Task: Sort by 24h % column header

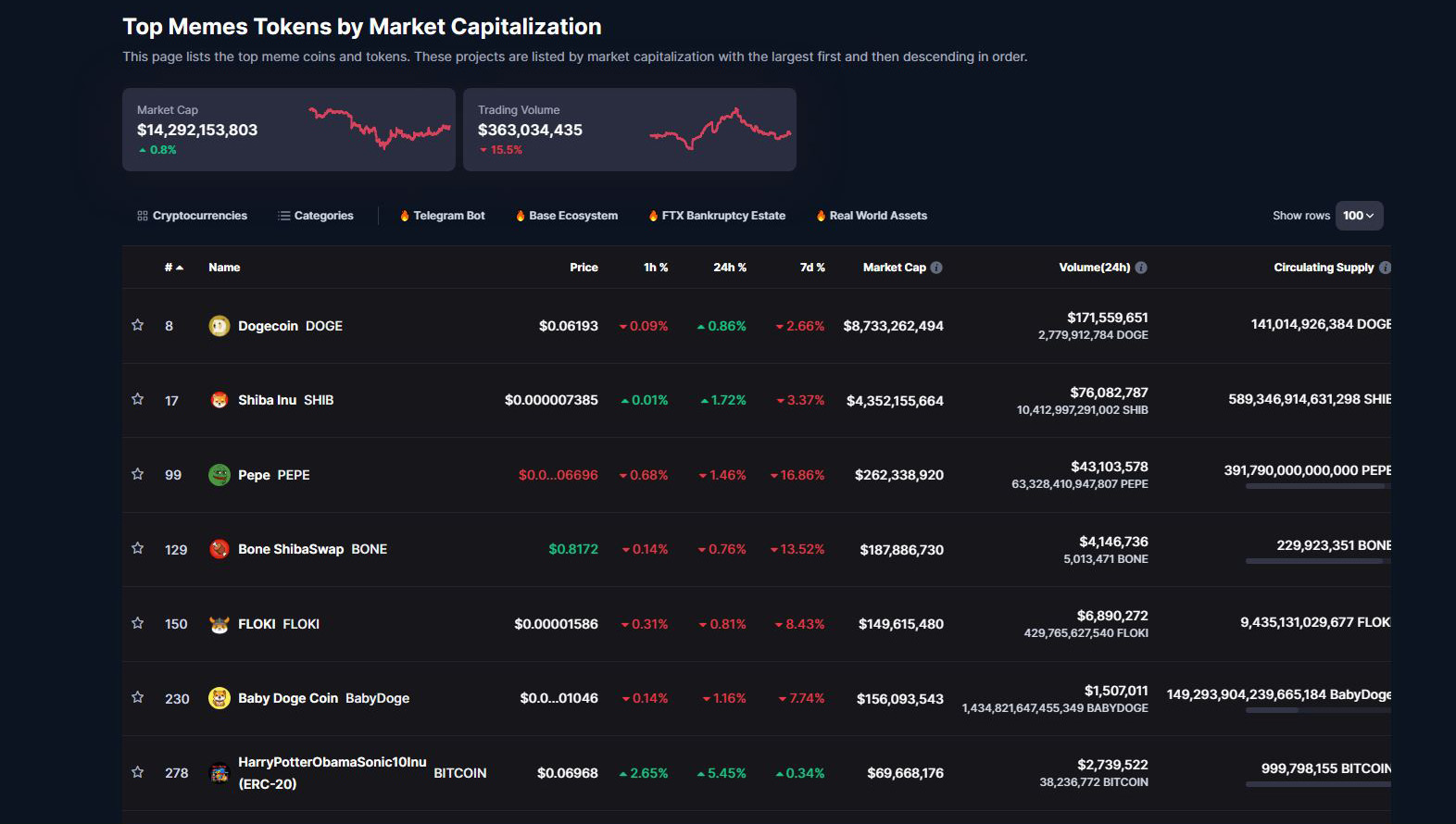Action: tap(730, 268)
